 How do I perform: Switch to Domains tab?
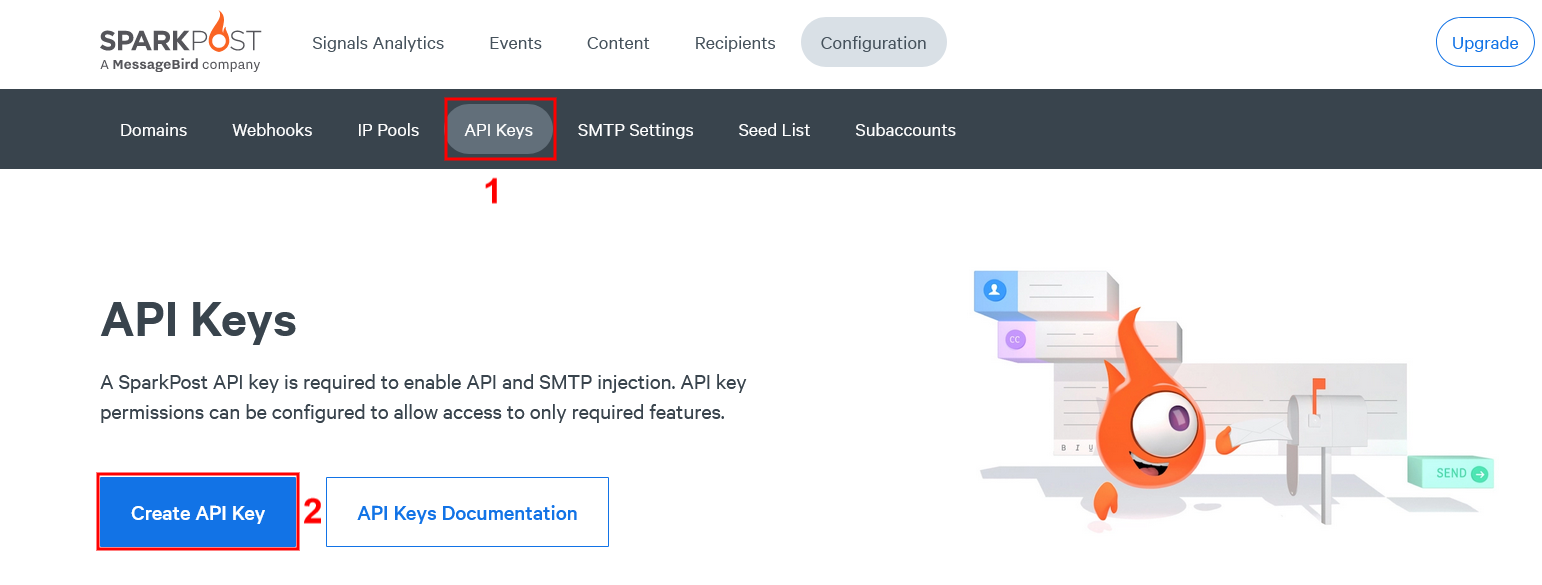154,130
